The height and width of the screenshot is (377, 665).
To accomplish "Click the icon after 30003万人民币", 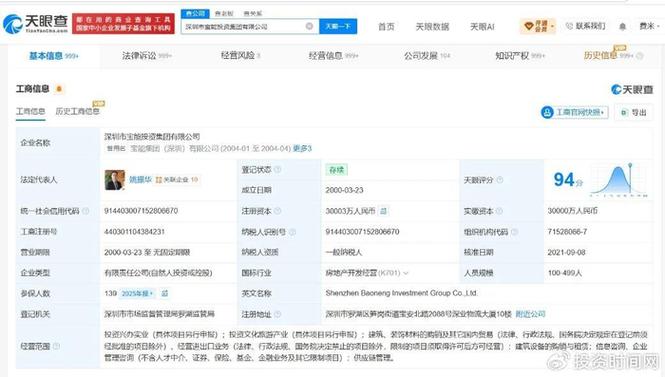I will [x=383, y=211].
